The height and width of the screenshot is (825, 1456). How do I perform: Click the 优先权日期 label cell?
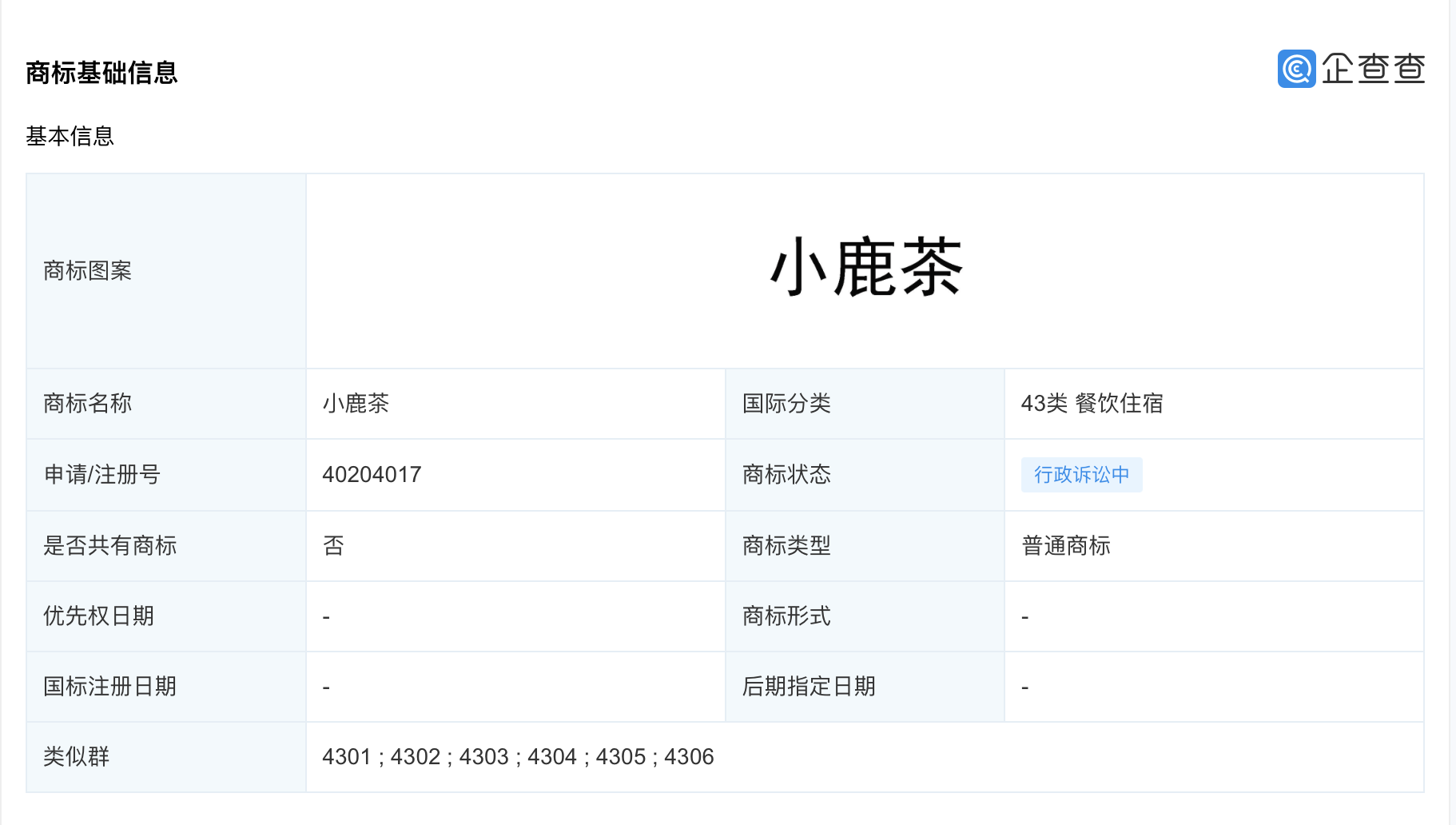tap(166, 616)
